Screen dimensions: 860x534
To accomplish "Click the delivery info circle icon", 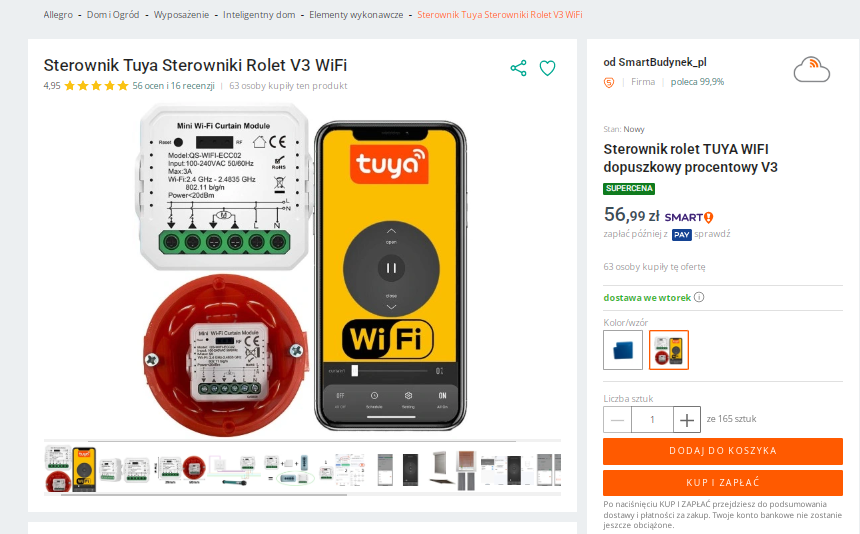I will click(699, 297).
